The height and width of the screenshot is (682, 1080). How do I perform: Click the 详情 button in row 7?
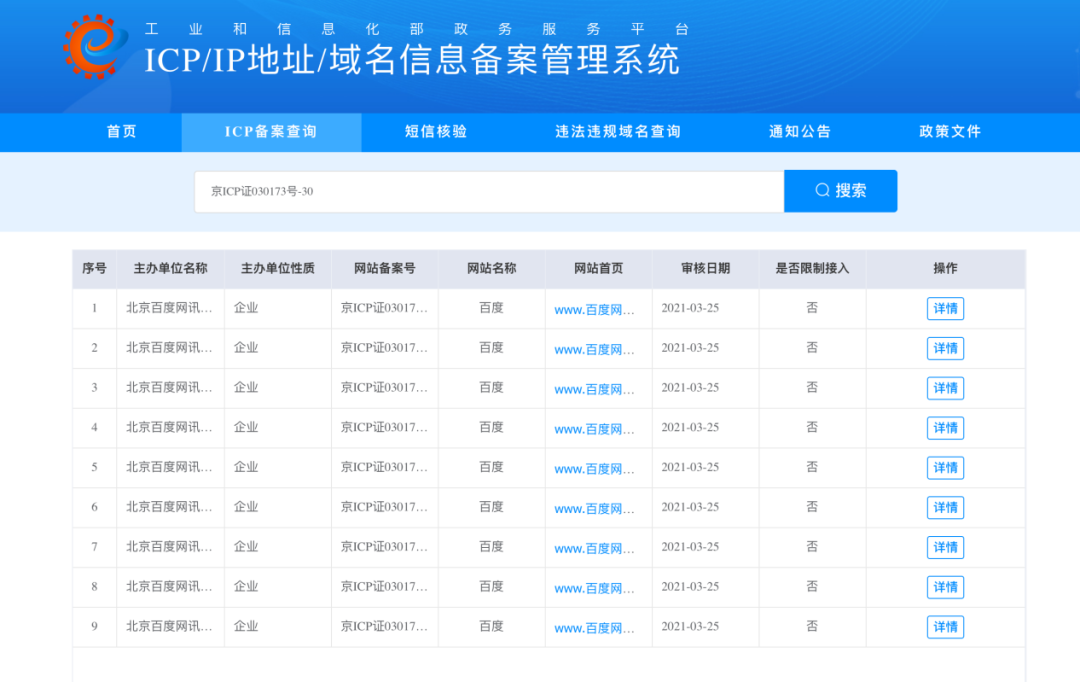click(945, 547)
